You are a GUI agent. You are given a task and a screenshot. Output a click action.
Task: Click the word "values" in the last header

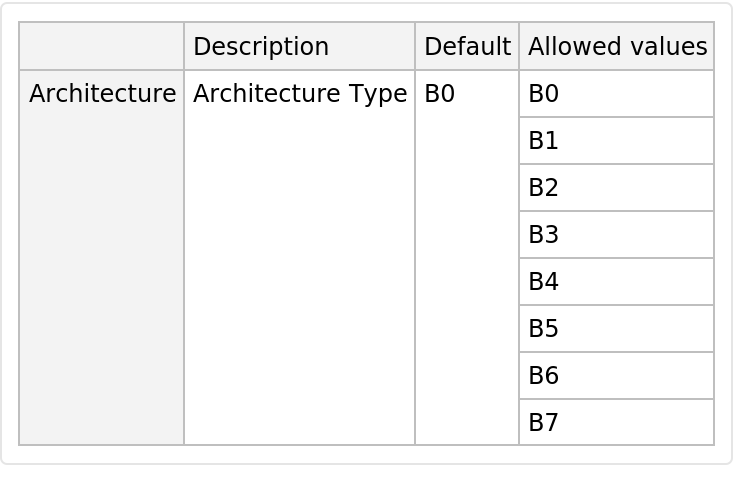pos(675,46)
